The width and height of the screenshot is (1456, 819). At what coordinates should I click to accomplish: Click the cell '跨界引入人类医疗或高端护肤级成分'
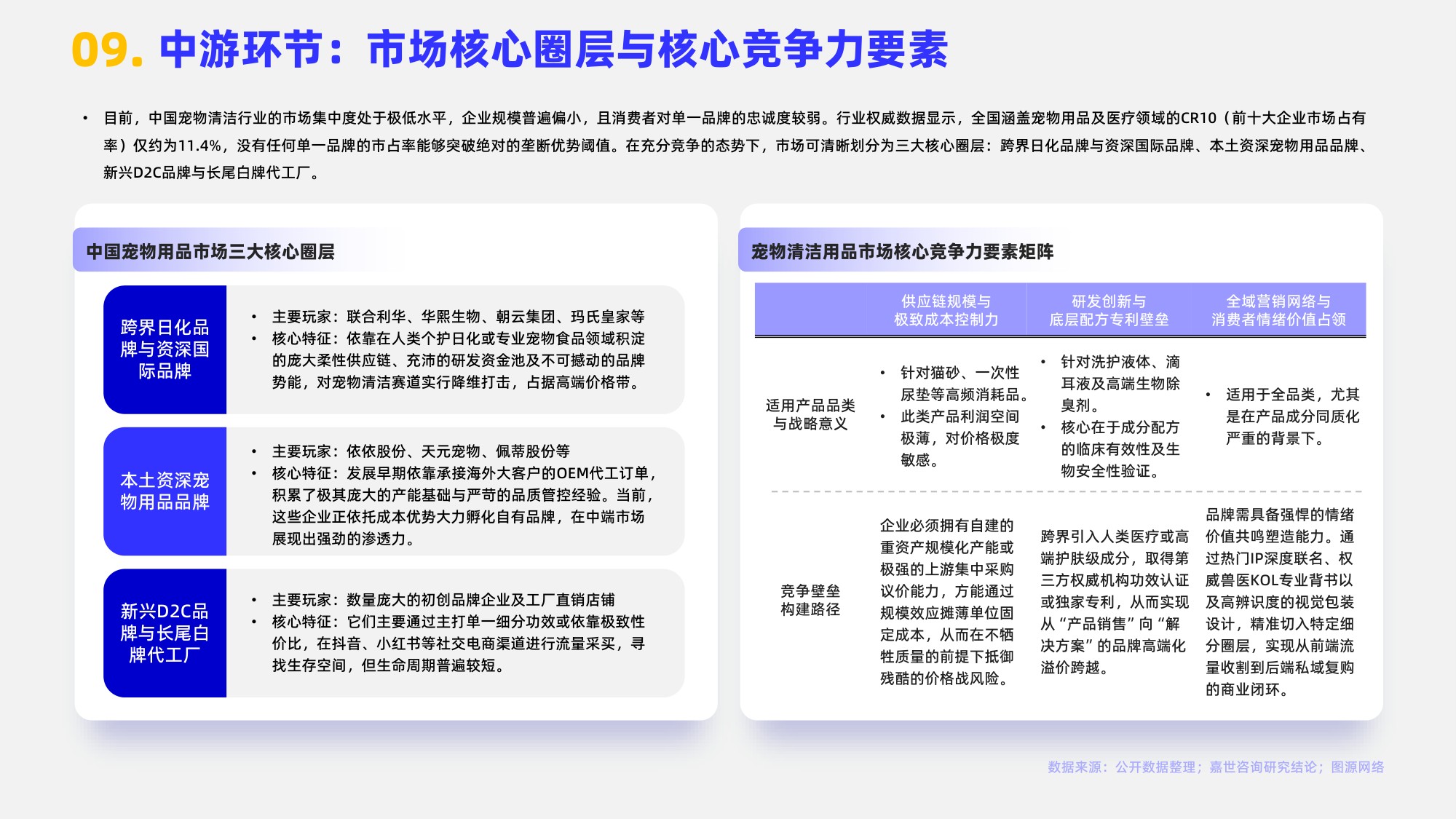1115,602
